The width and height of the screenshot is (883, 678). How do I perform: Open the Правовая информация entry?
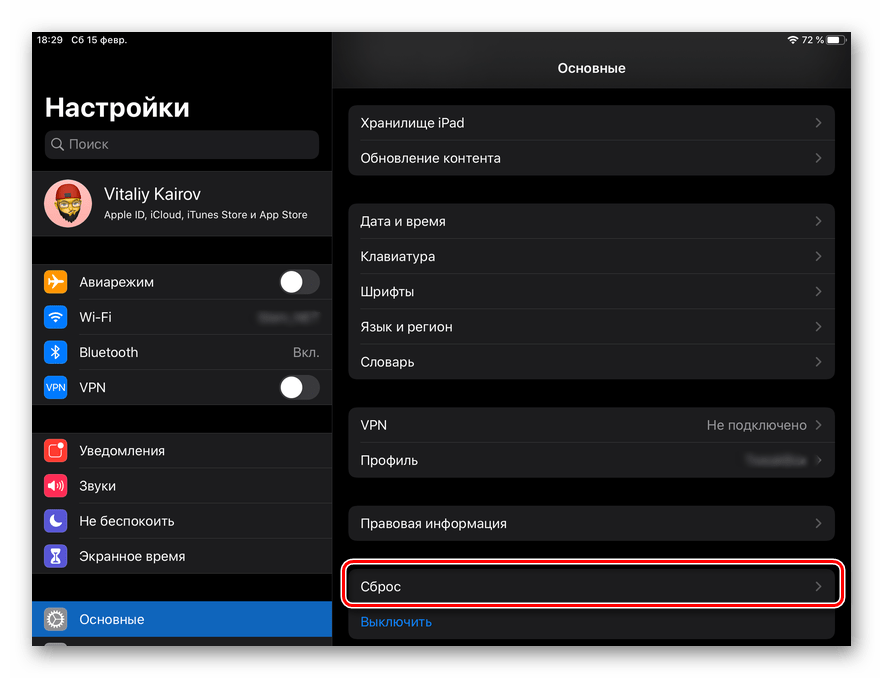(x=590, y=523)
